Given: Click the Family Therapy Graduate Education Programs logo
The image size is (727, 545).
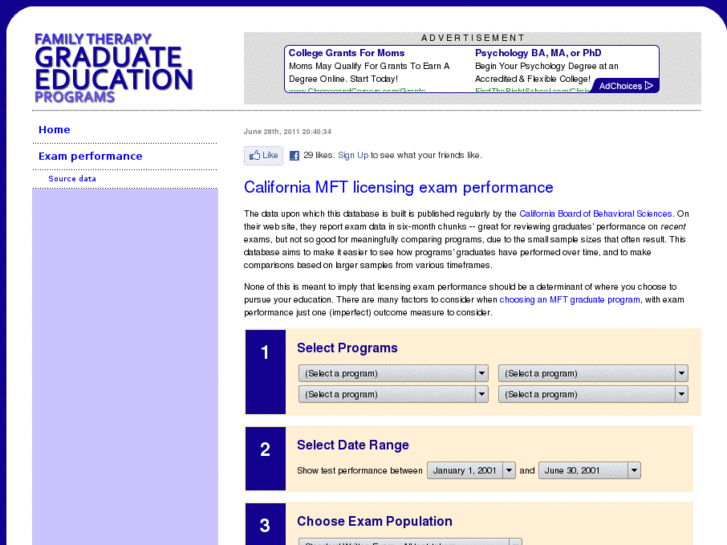Looking at the screenshot, I should point(114,68).
